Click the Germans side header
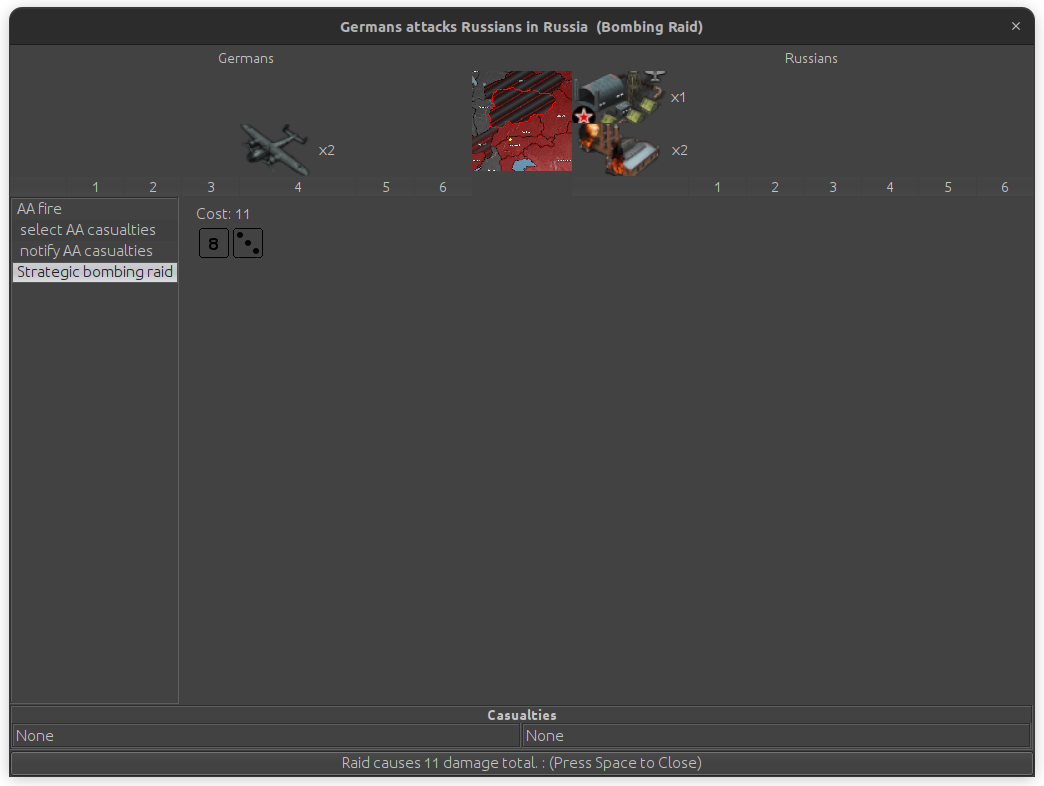The width and height of the screenshot is (1044, 786). (x=246, y=59)
